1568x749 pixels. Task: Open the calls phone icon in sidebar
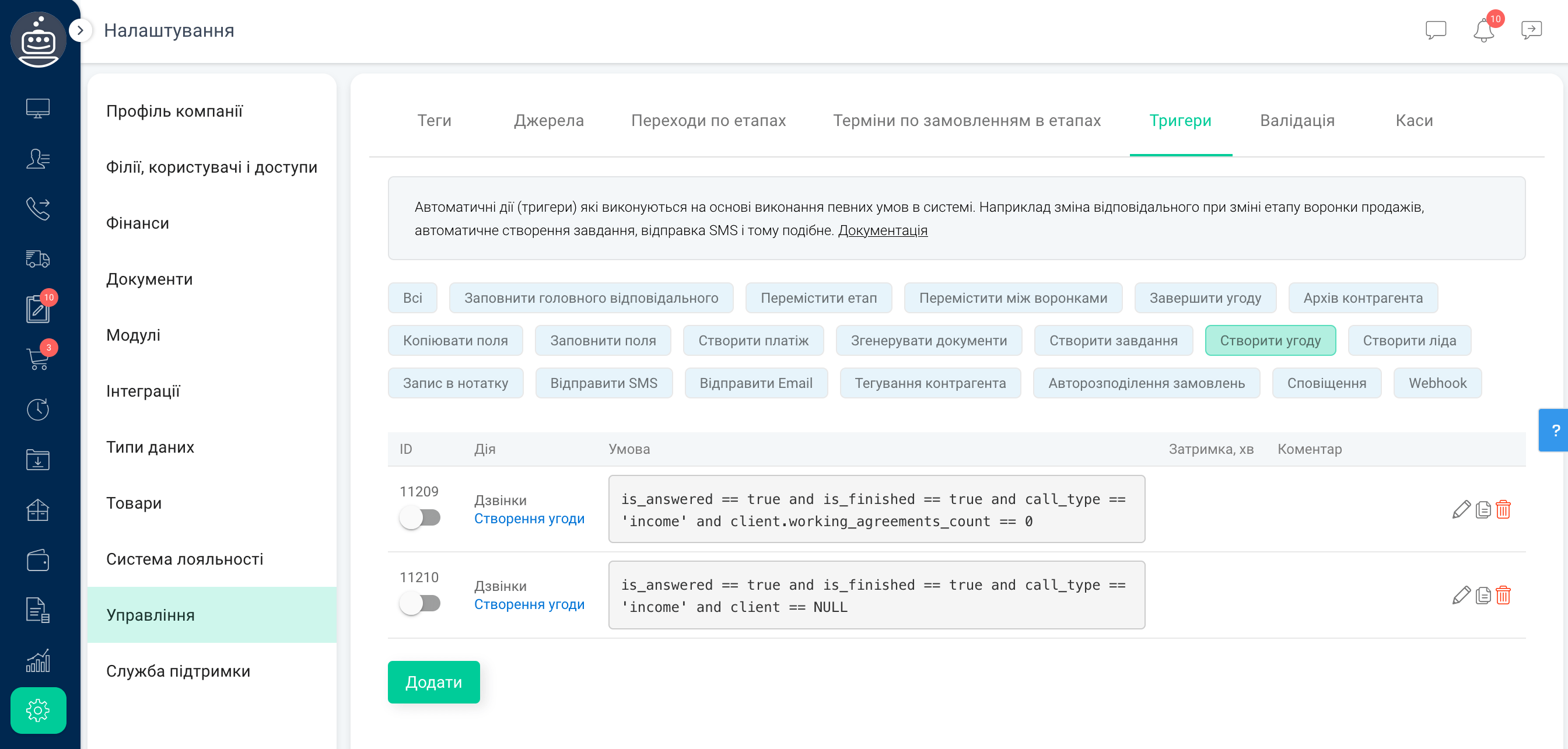(38, 209)
